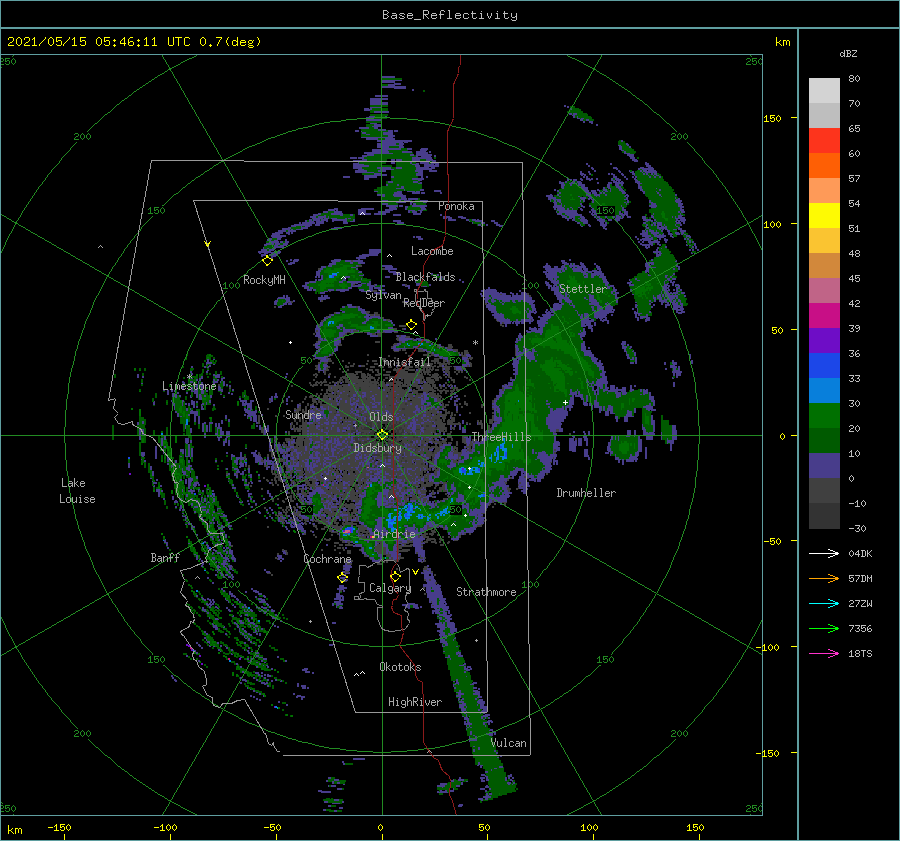This screenshot has width=900, height=841.
Task: Click the Lake Louise label
Action: point(77,491)
